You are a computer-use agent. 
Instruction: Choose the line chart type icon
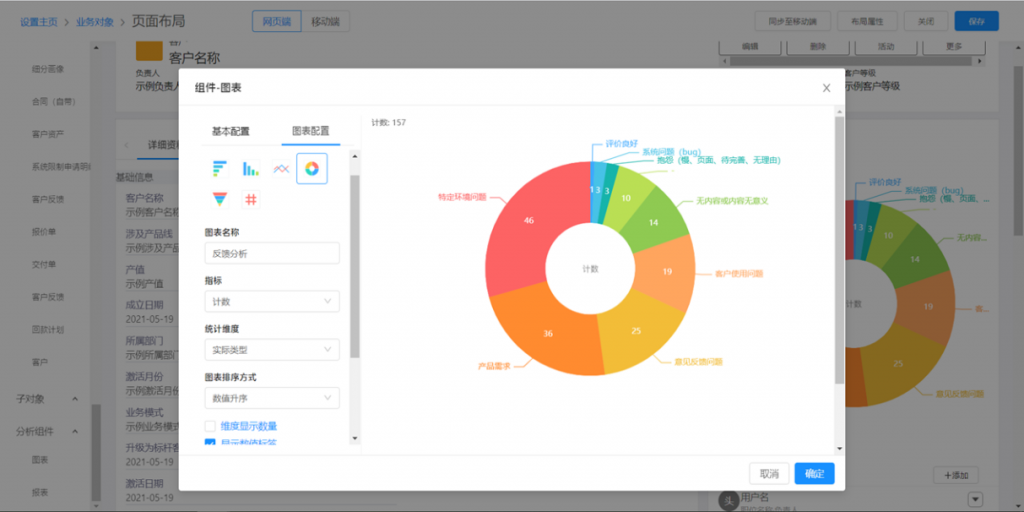(281, 169)
